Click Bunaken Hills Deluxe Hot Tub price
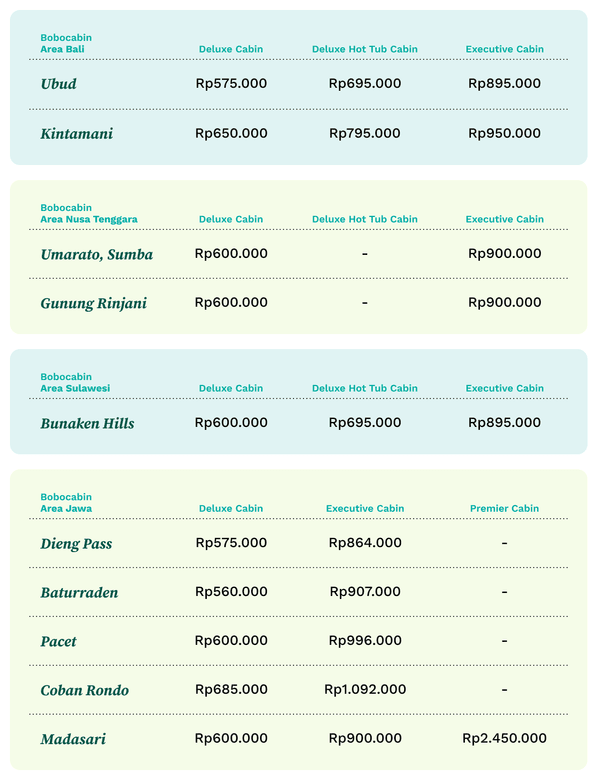Image resolution: width=598 pixels, height=780 pixels. pos(365,423)
